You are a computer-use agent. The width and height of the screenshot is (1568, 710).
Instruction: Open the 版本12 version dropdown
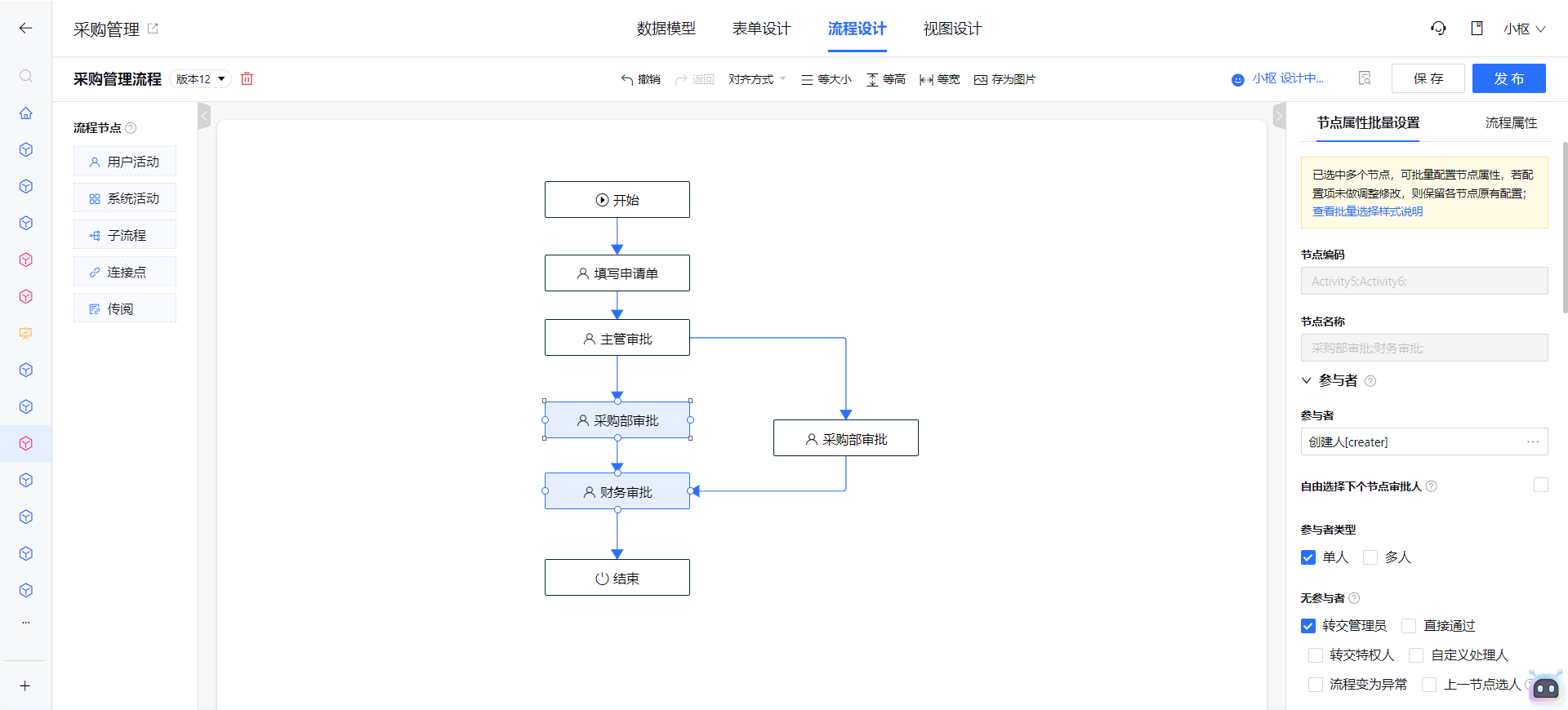tap(201, 79)
